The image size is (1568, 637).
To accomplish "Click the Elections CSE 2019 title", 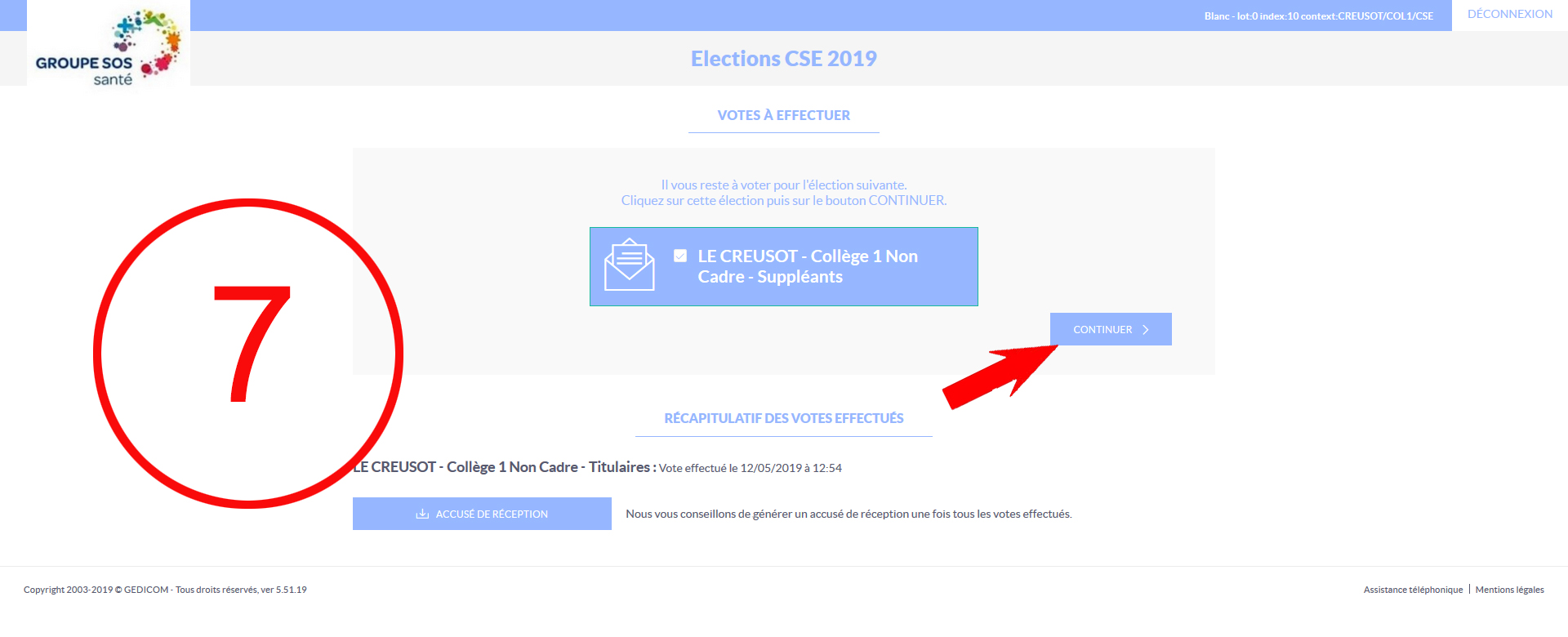I will pos(784,59).
